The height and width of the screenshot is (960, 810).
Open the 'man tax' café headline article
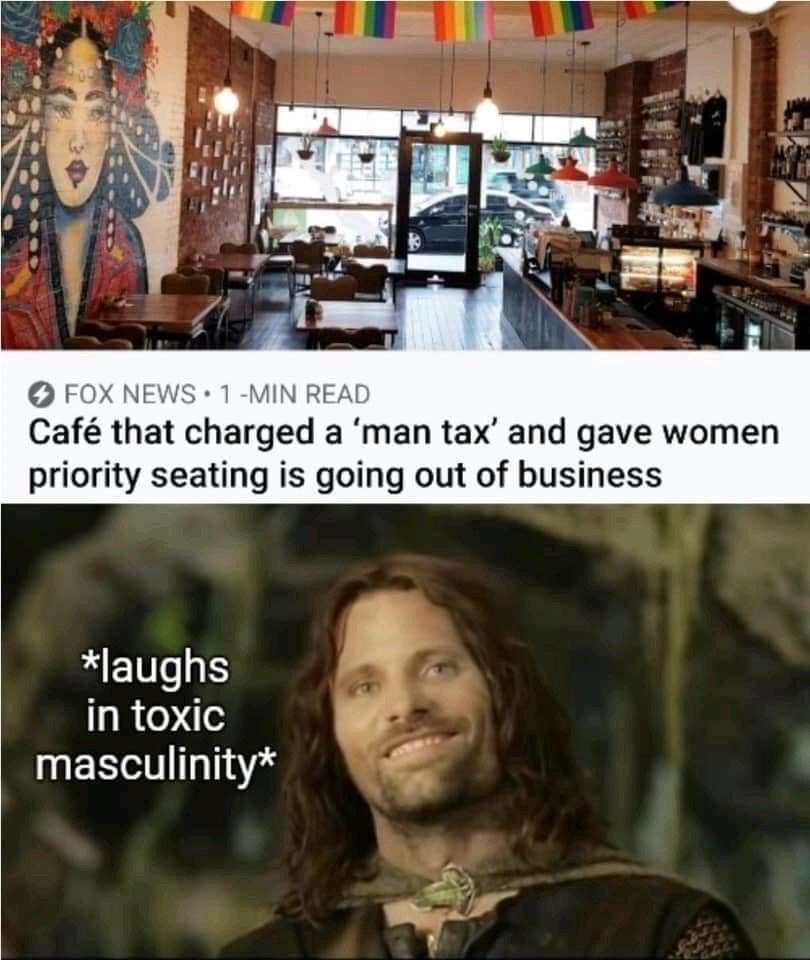(404, 454)
